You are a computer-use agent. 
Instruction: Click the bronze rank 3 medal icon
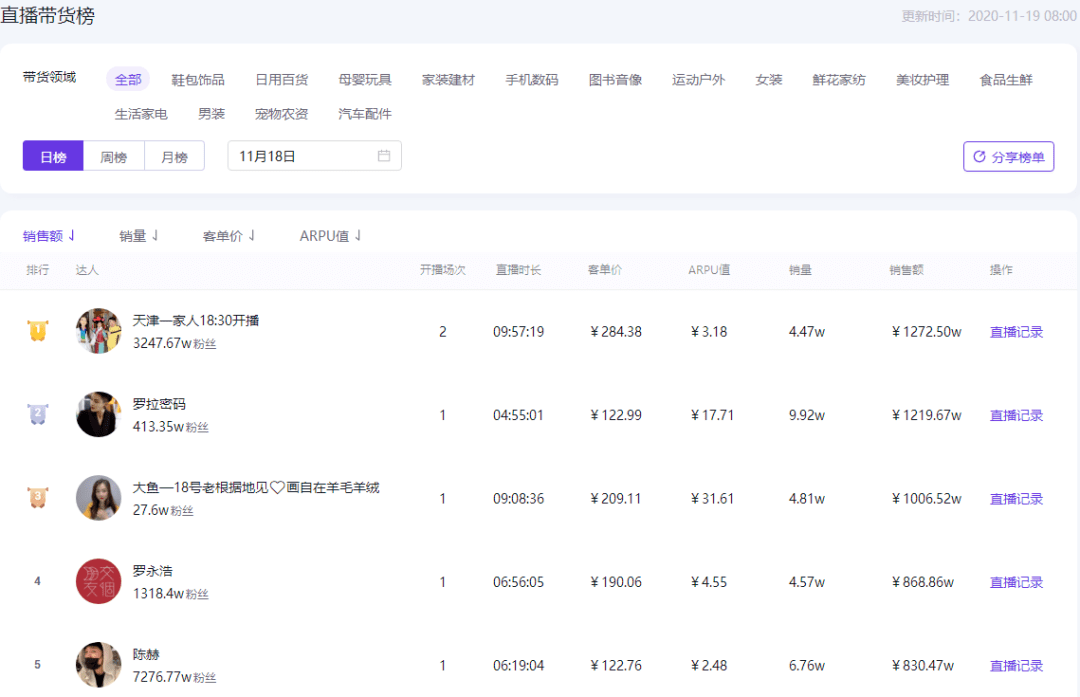tap(37, 498)
